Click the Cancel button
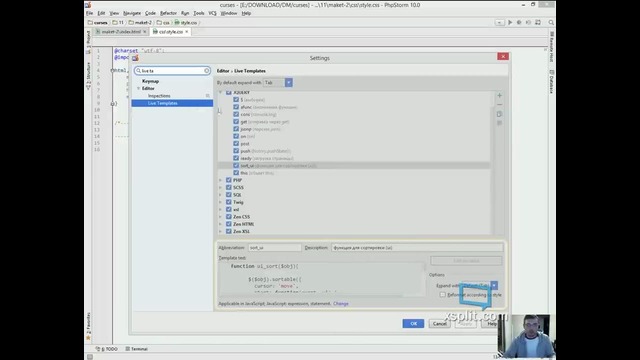 (440, 324)
